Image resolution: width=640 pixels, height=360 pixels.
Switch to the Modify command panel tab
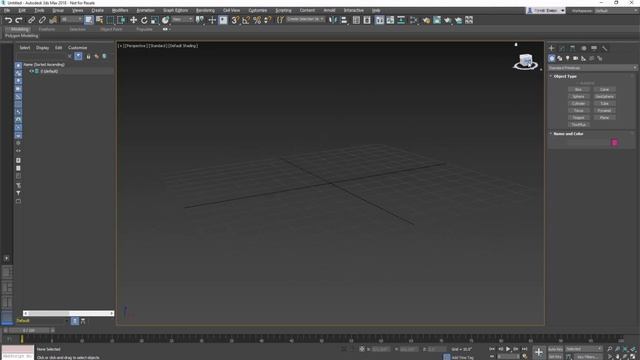tap(562, 48)
